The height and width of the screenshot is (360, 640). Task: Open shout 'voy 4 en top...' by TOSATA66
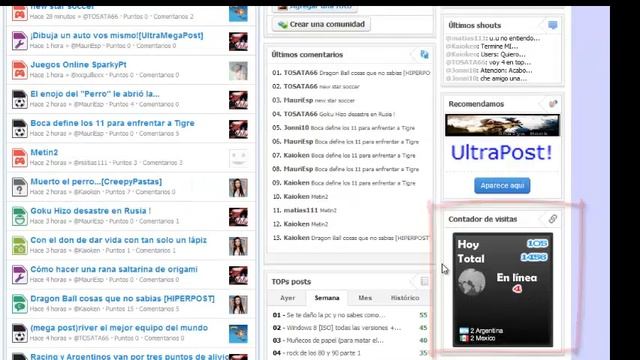tap(510, 62)
